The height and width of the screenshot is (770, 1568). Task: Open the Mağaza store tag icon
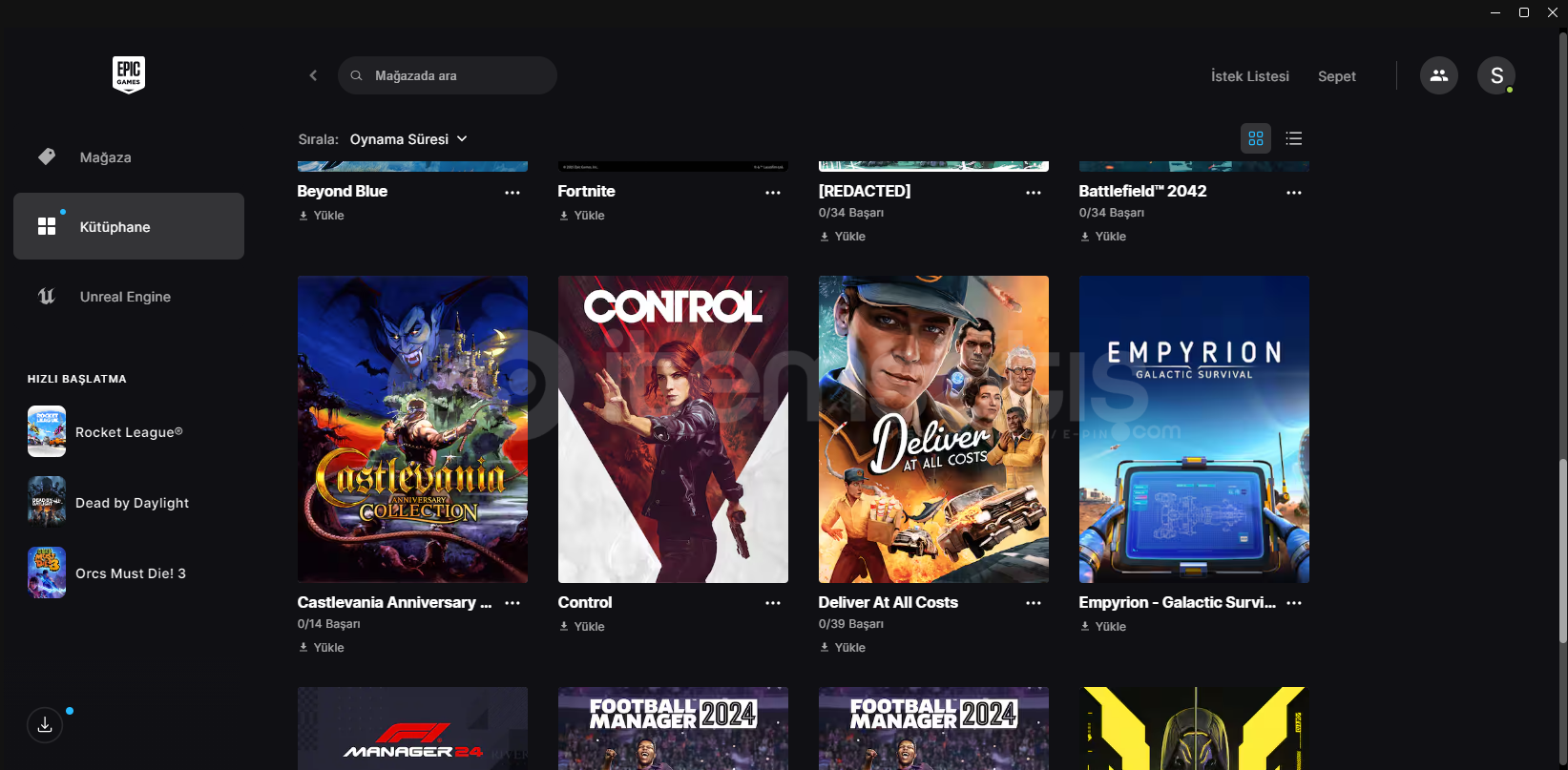(47, 156)
